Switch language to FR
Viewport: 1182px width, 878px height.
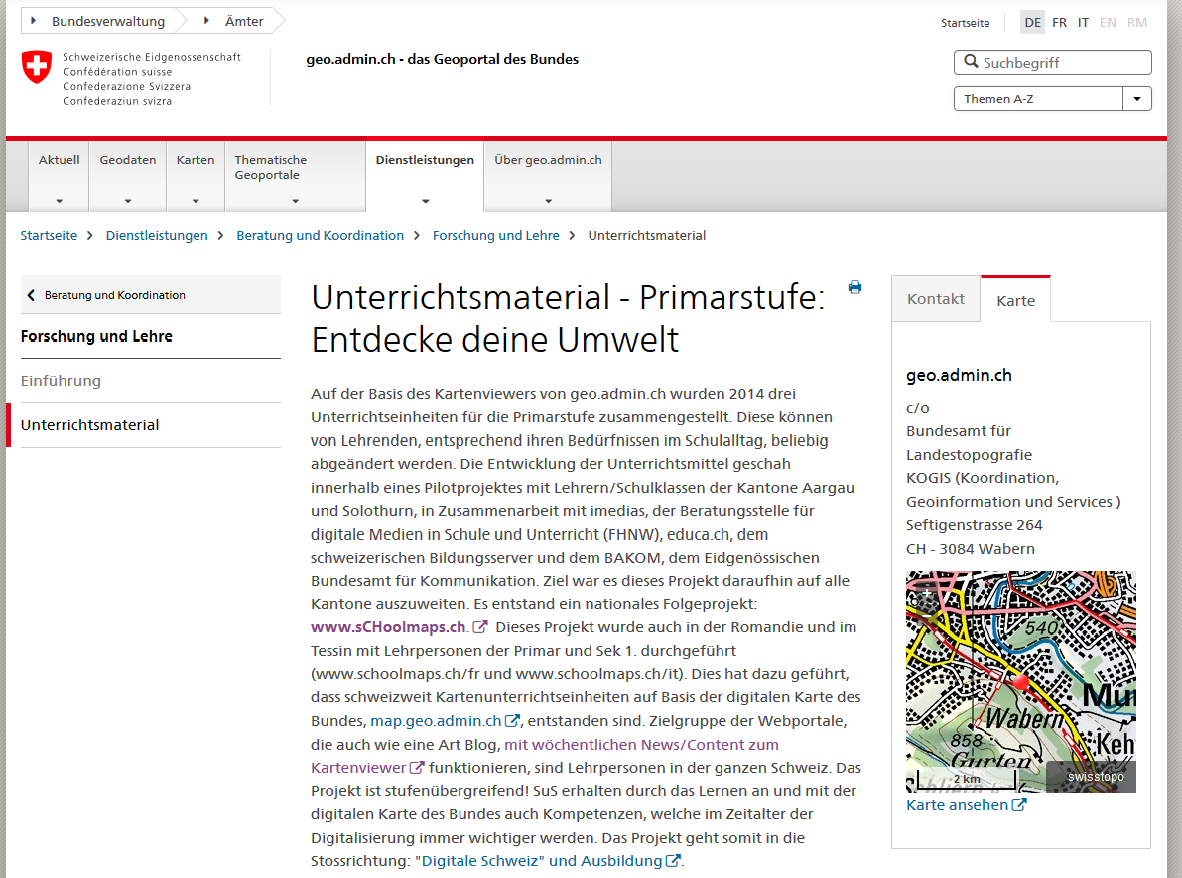click(x=1059, y=22)
